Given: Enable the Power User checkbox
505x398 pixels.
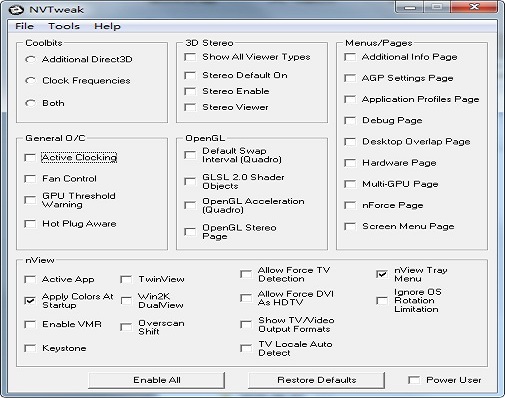Looking at the screenshot, I should coord(414,380).
